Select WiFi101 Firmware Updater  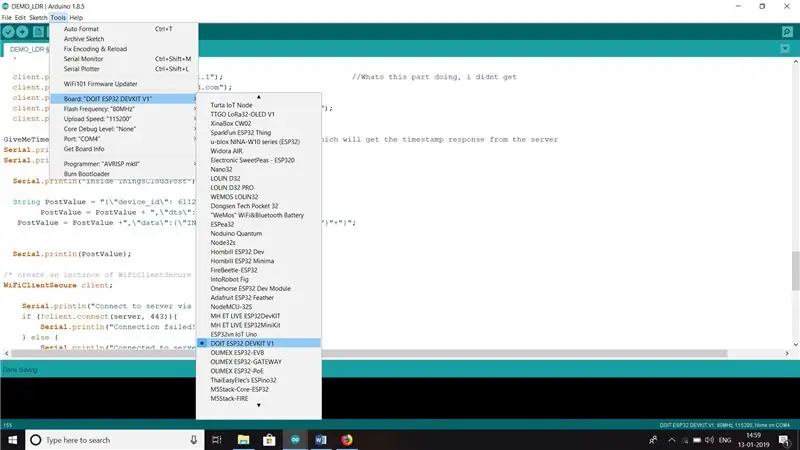click(124, 84)
